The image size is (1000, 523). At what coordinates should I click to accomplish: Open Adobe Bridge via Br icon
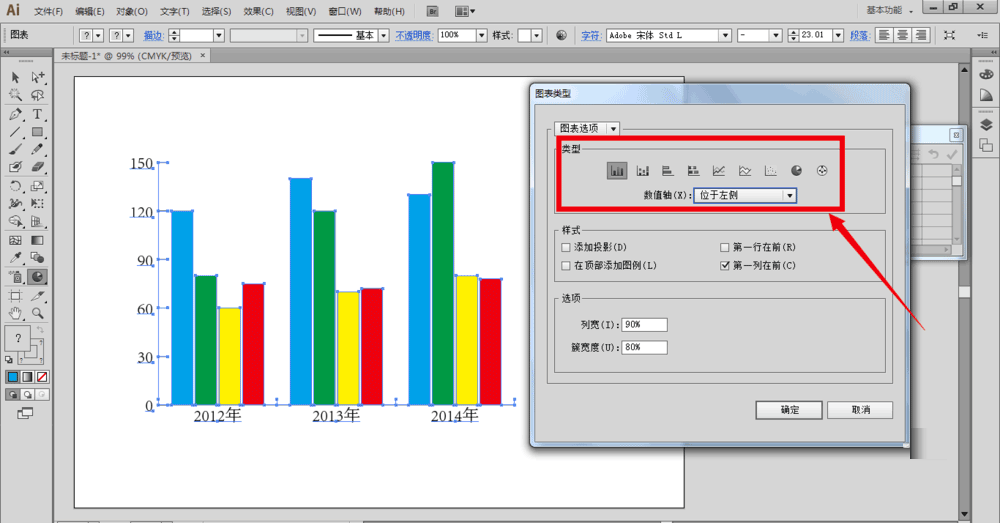point(432,11)
